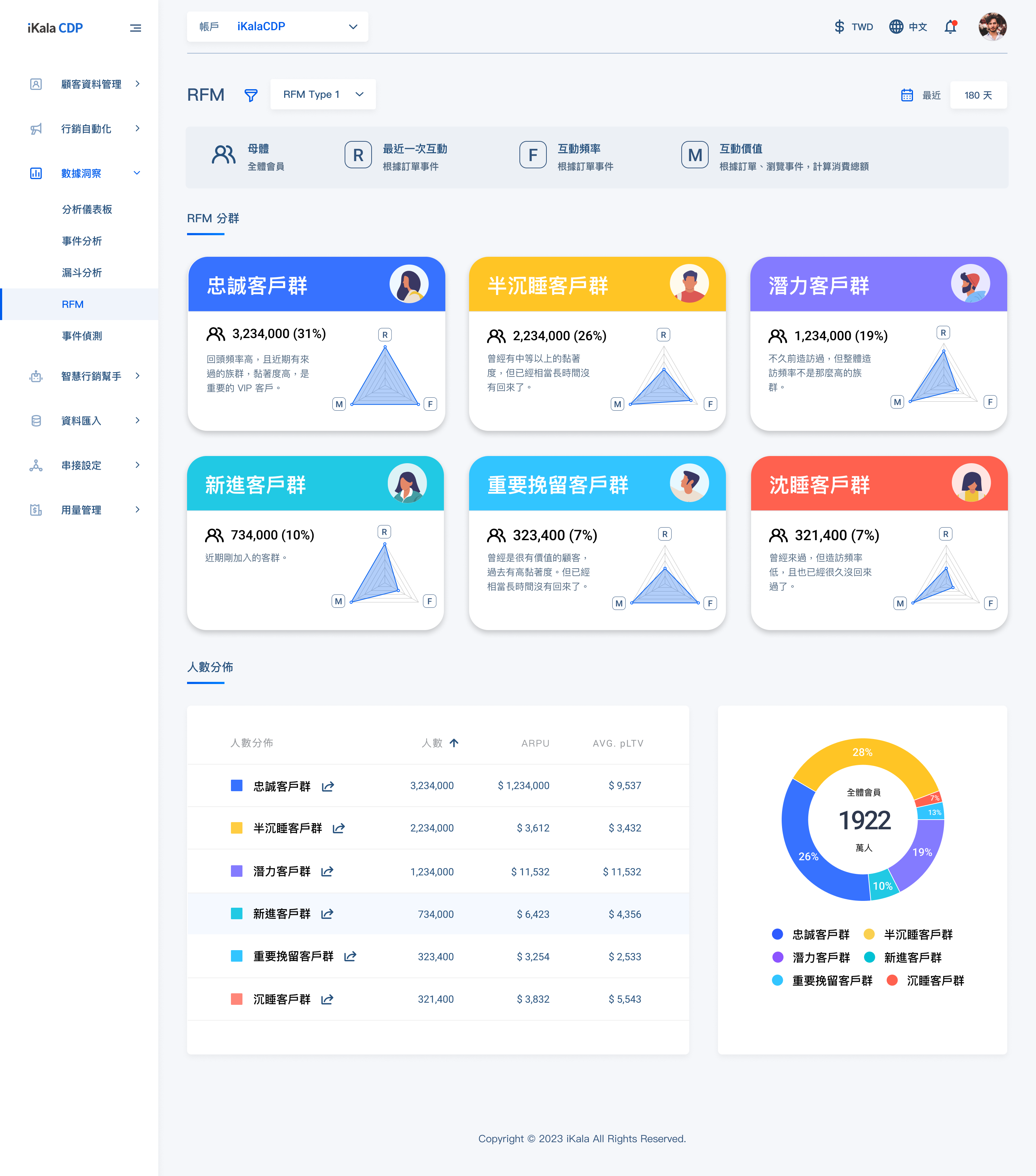
Task: Click the AVG. pLTV column header
Action: tap(618, 743)
